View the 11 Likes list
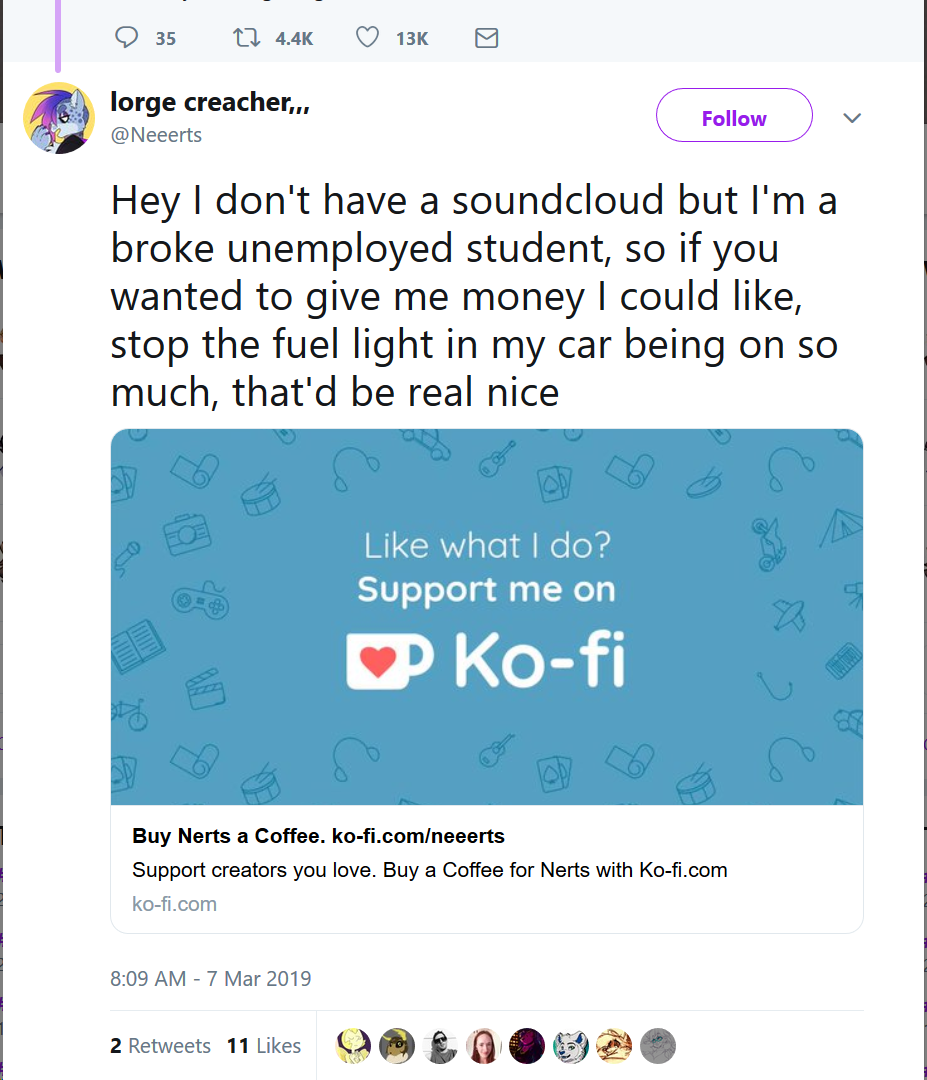The image size is (927, 1080). pyautogui.click(x=264, y=1046)
